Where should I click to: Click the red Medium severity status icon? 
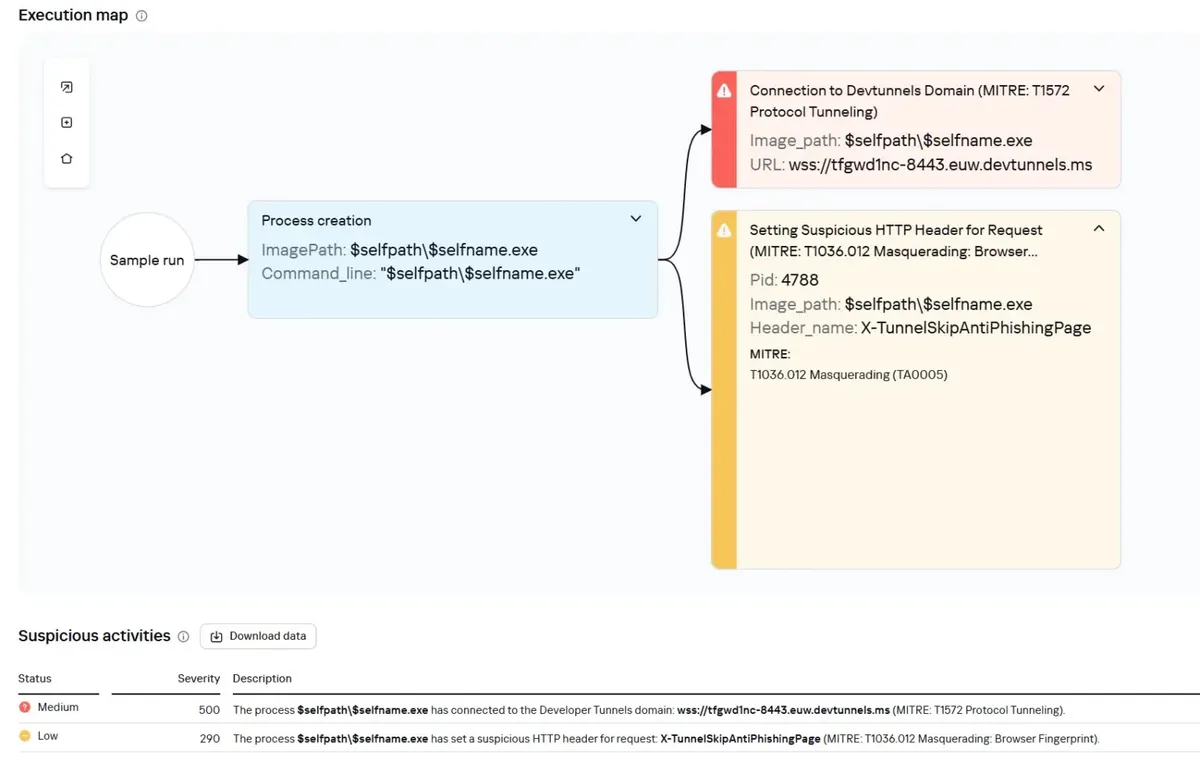coord(25,707)
